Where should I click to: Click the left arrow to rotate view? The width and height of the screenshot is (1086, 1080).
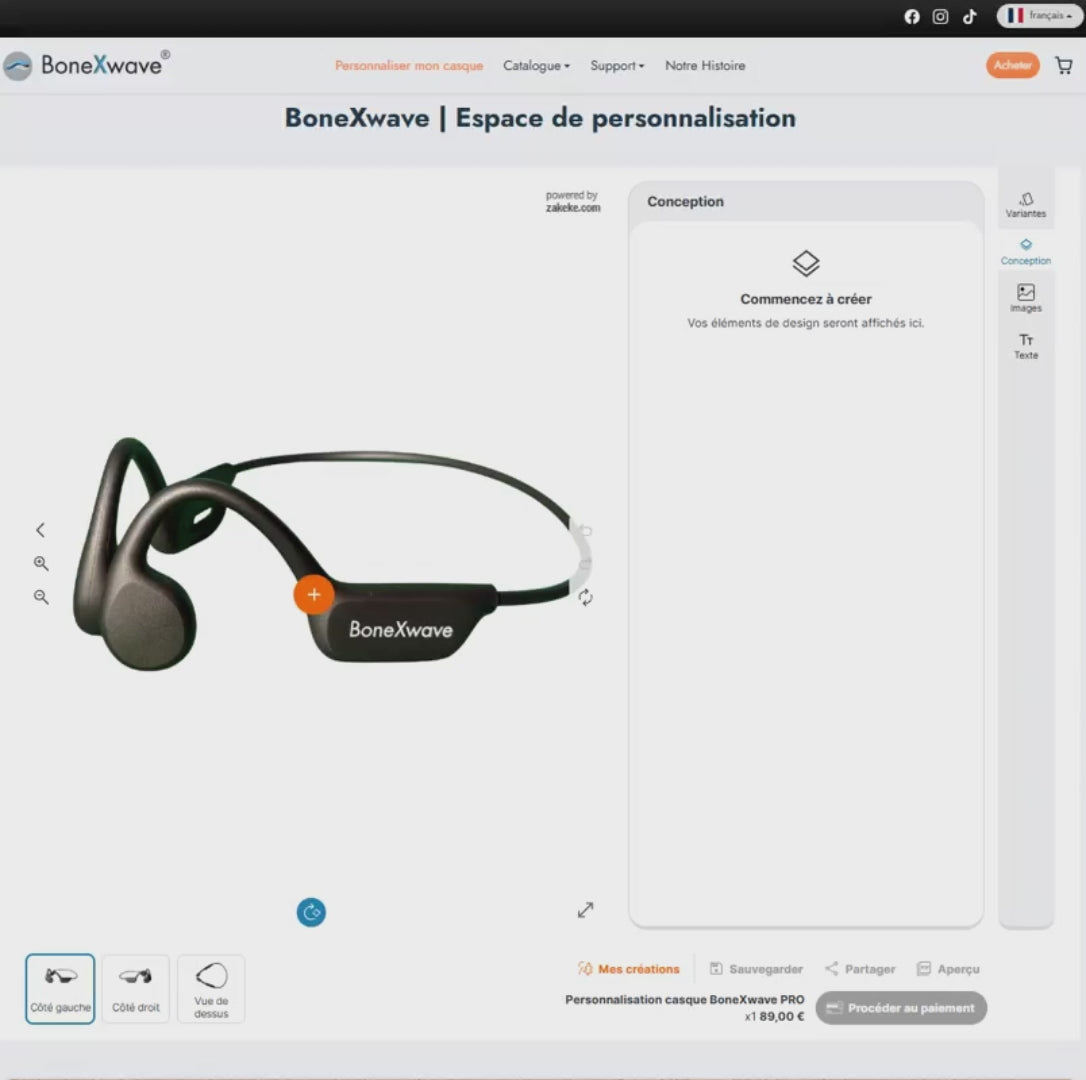(41, 530)
